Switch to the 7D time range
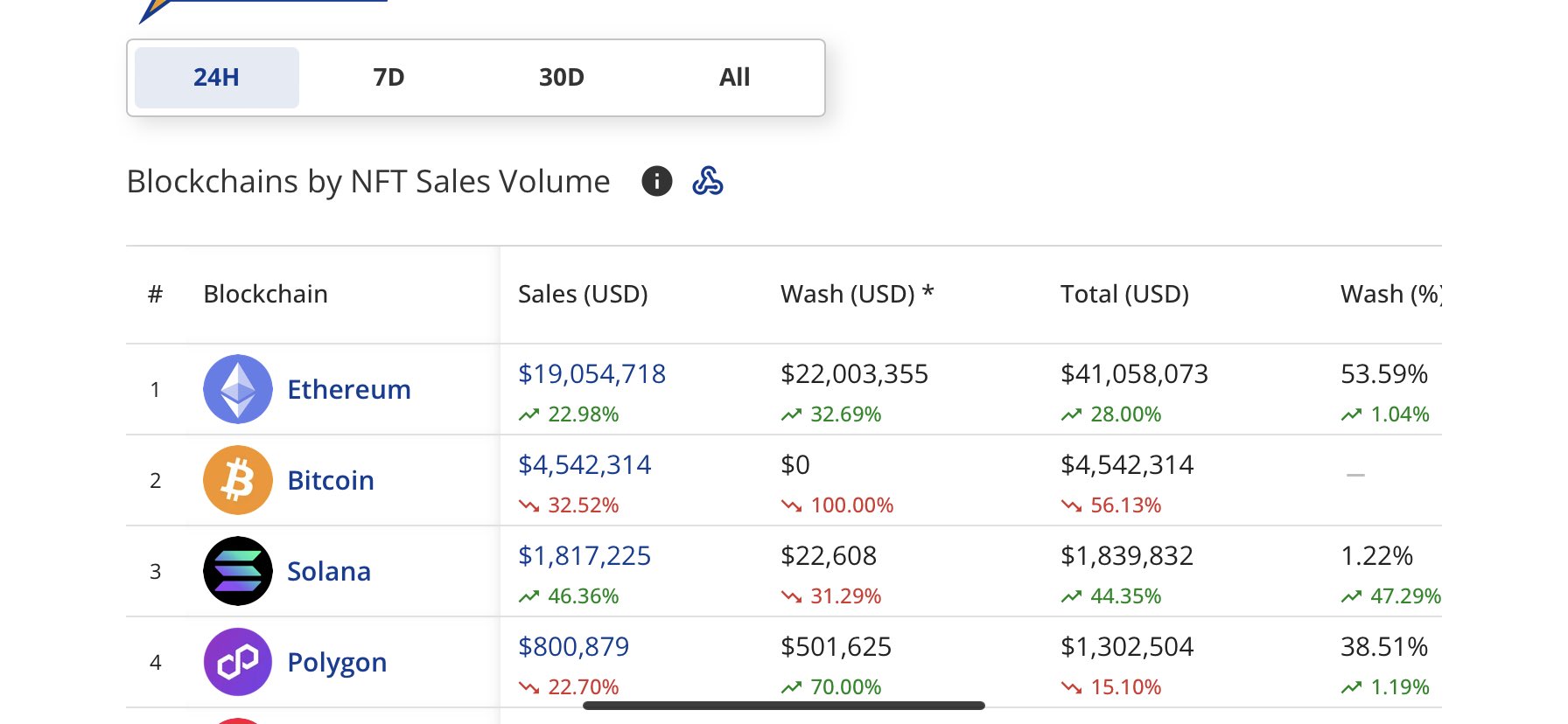1568x724 pixels. (x=388, y=78)
